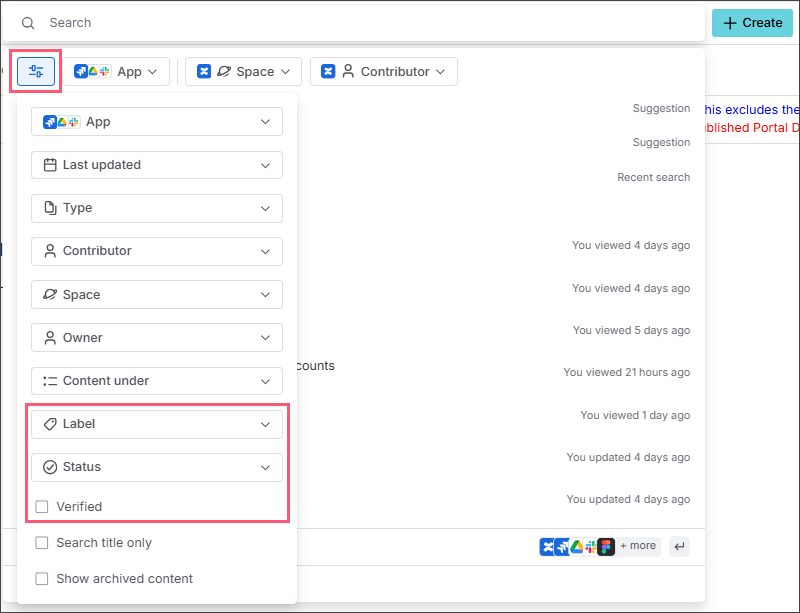The height and width of the screenshot is (613, 800).
Task: Enable the Verified checkbox
Action: tap(42, 507)
